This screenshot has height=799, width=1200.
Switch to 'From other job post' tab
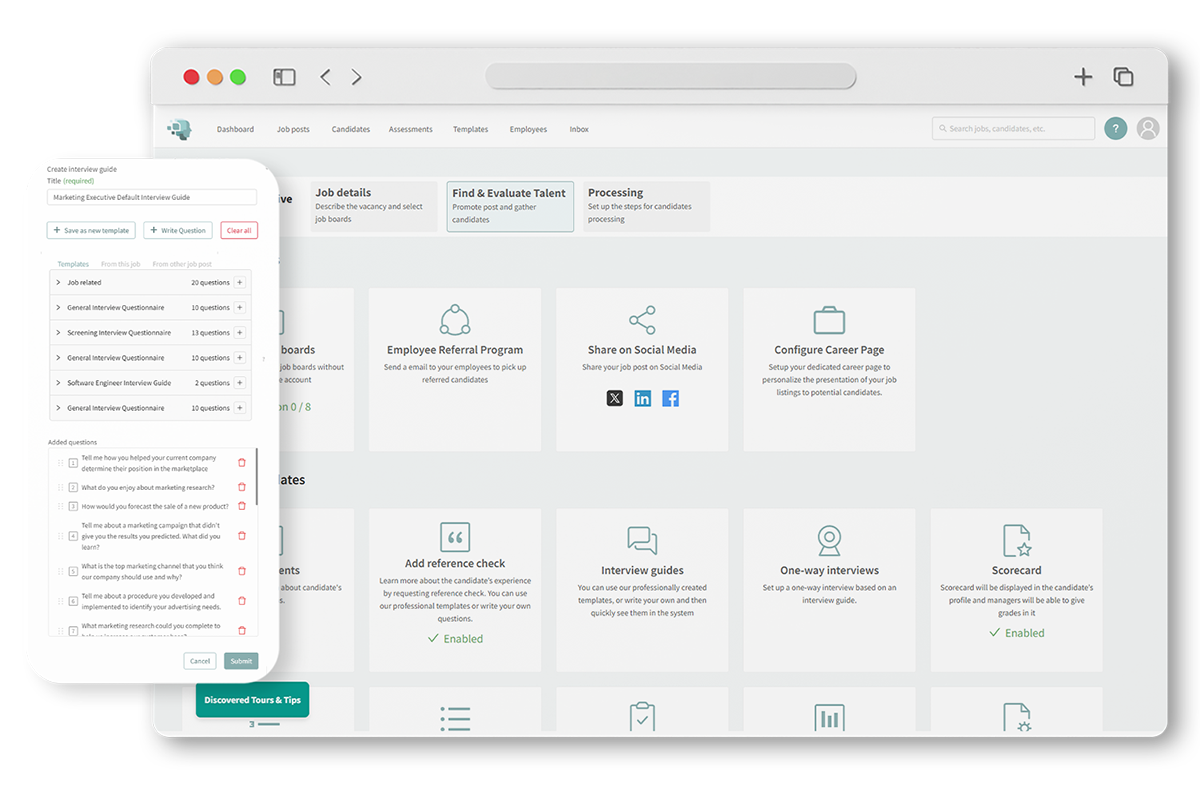[182, 264]
